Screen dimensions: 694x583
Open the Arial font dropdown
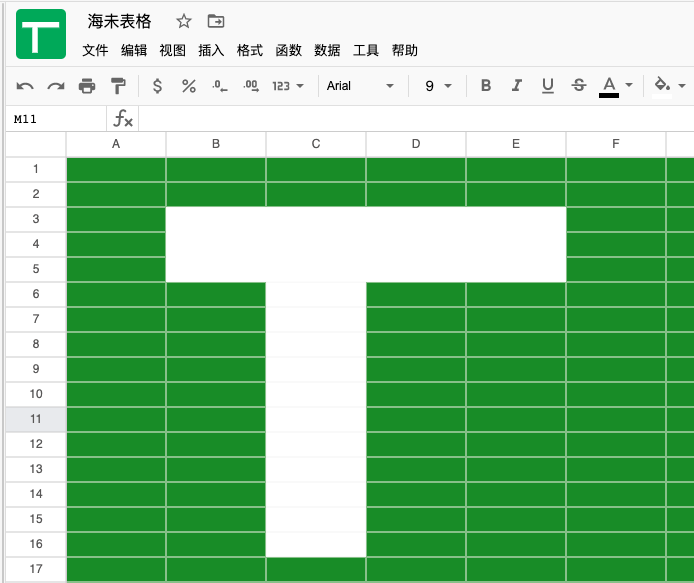(360, 86)
